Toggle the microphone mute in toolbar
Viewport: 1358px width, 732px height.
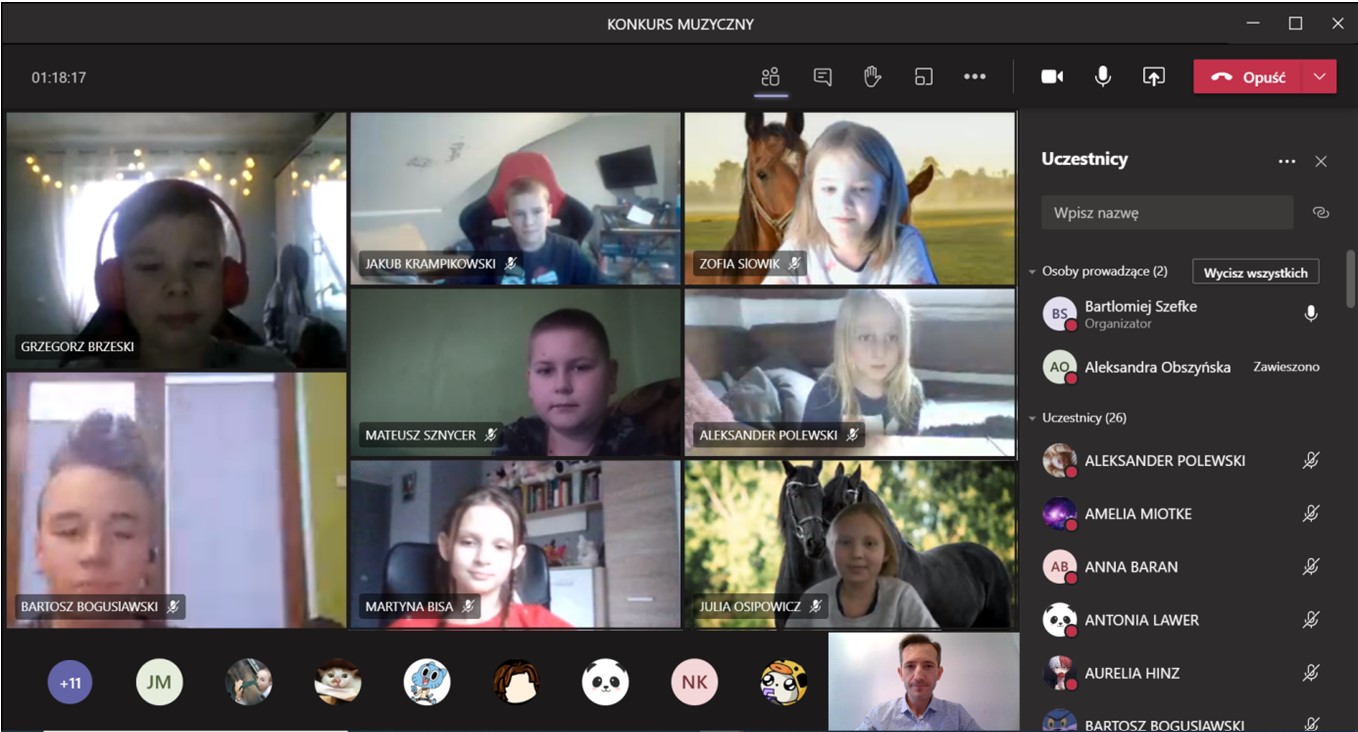[1102, 77]
